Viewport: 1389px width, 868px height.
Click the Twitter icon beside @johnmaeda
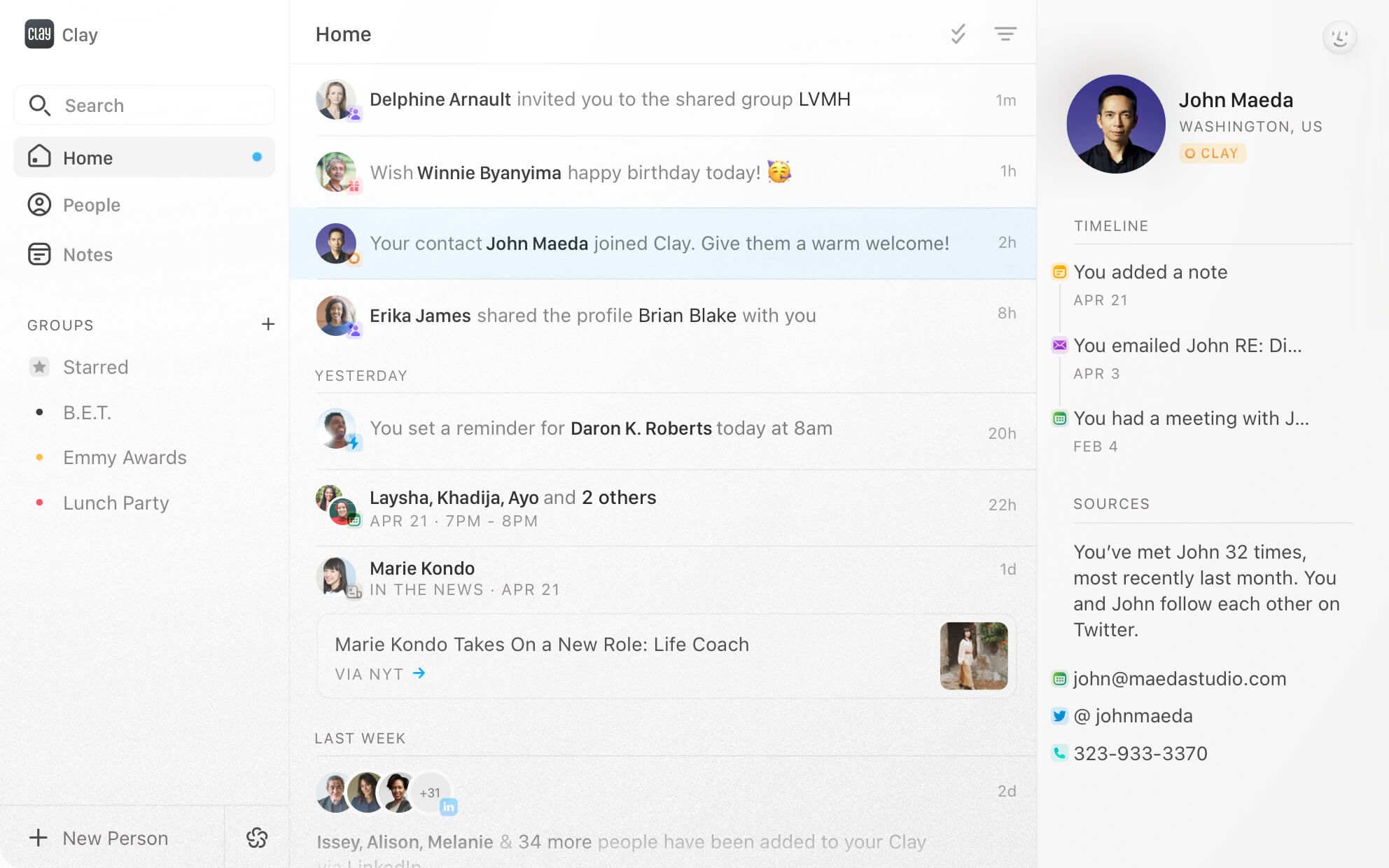1059,715
